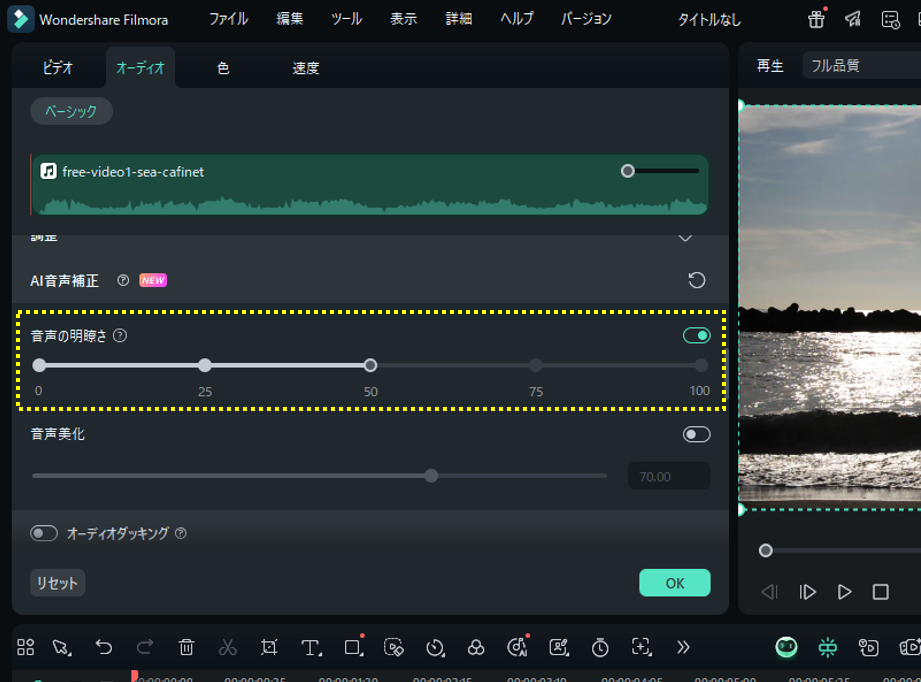Click the リセット button
This screenshot has width=921, height=682.
[56, 583]
